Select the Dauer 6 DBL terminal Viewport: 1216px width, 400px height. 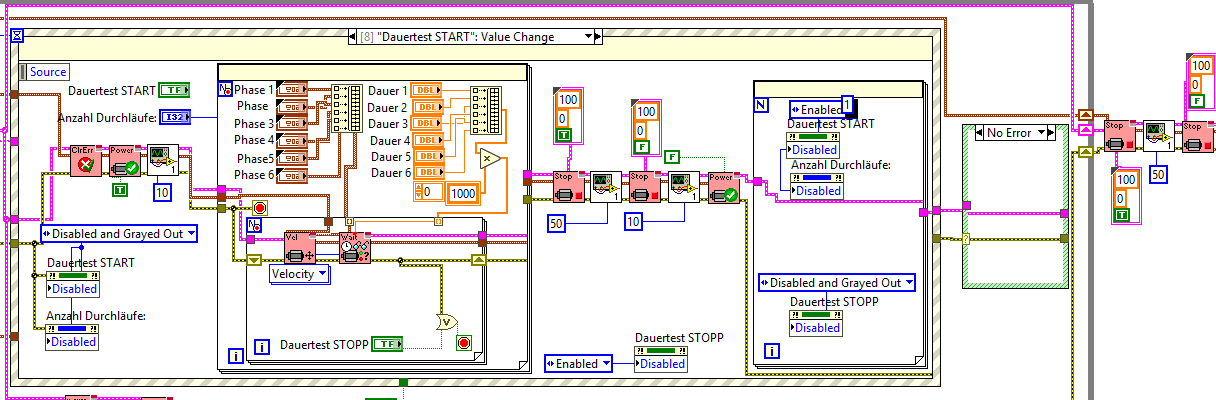427,173
